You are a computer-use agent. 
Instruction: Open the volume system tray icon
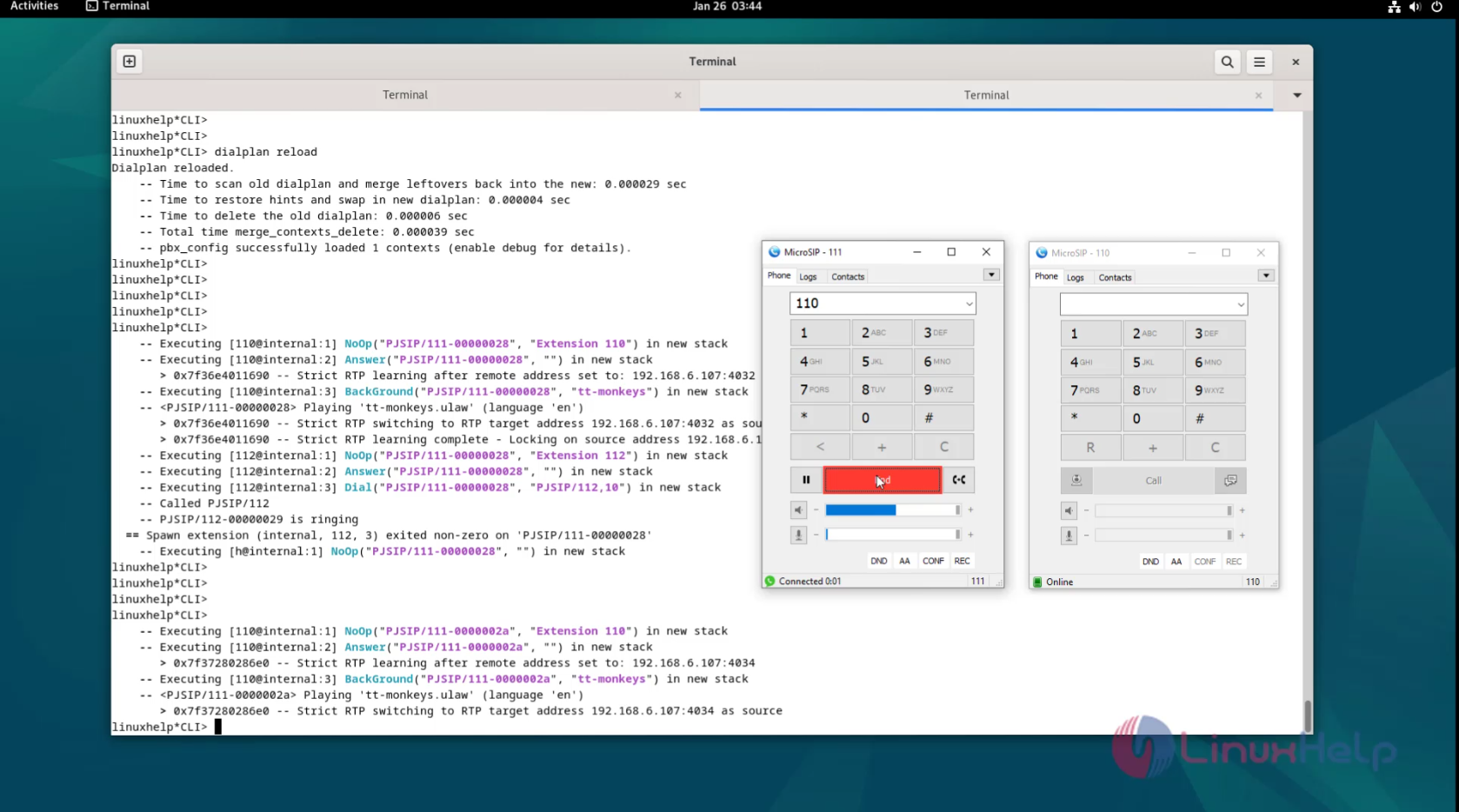click(1415, 7)
